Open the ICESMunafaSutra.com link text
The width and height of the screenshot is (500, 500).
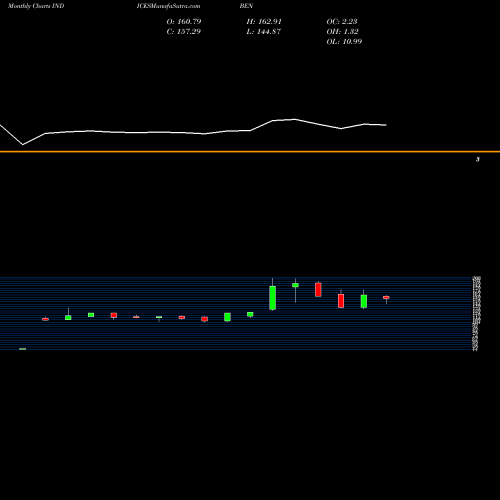click(x=168, y=6)
